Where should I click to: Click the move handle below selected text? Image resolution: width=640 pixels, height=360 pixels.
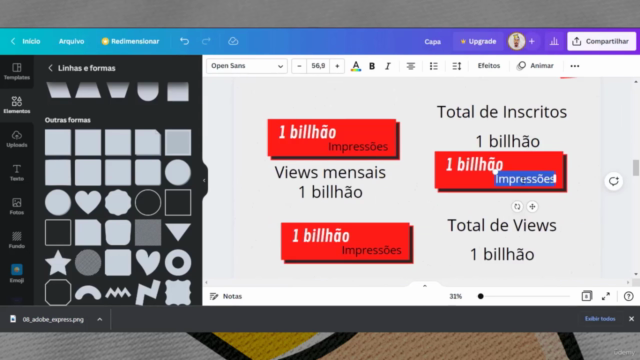532,207
